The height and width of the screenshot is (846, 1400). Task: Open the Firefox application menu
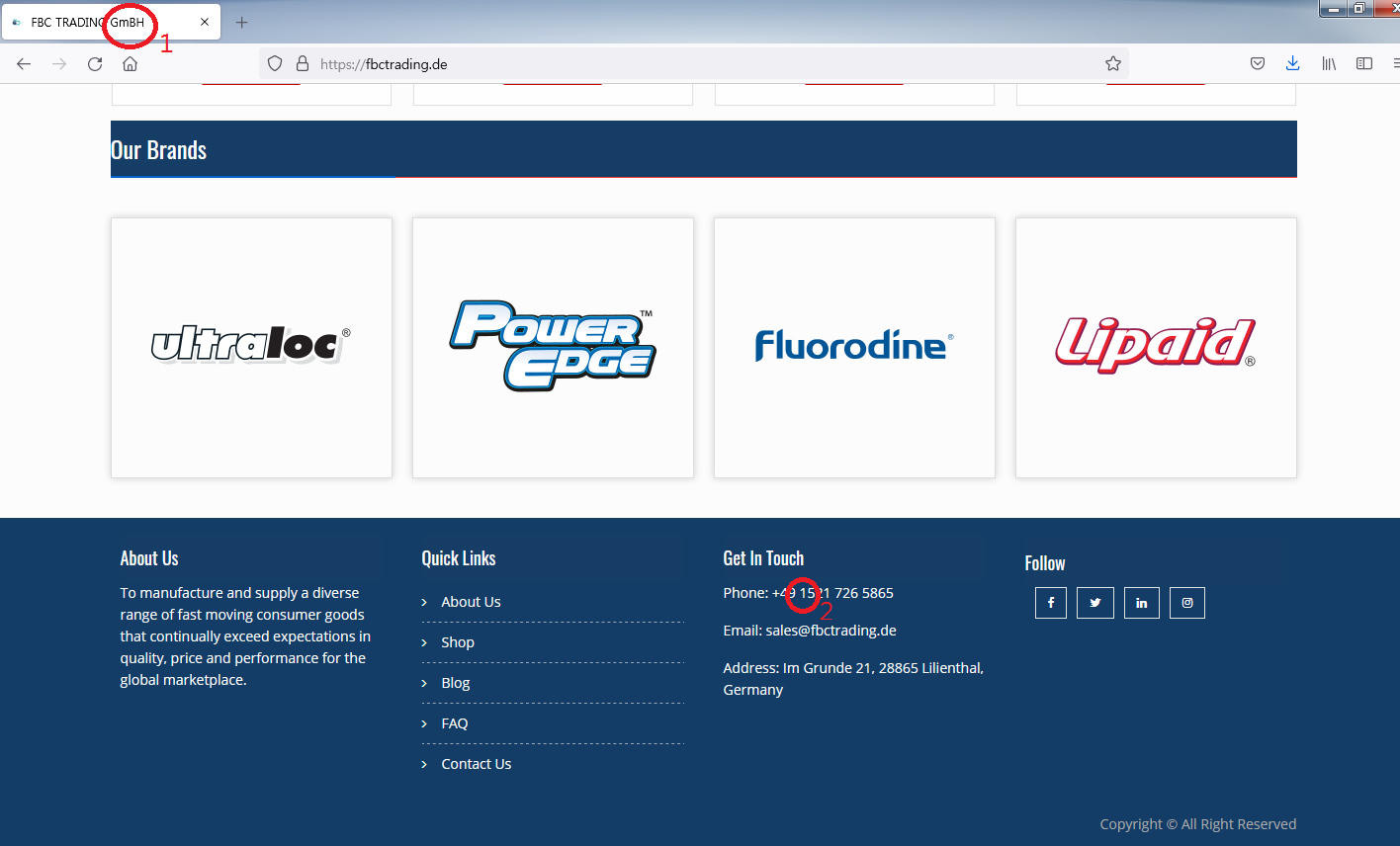(x=1395, y=64)
